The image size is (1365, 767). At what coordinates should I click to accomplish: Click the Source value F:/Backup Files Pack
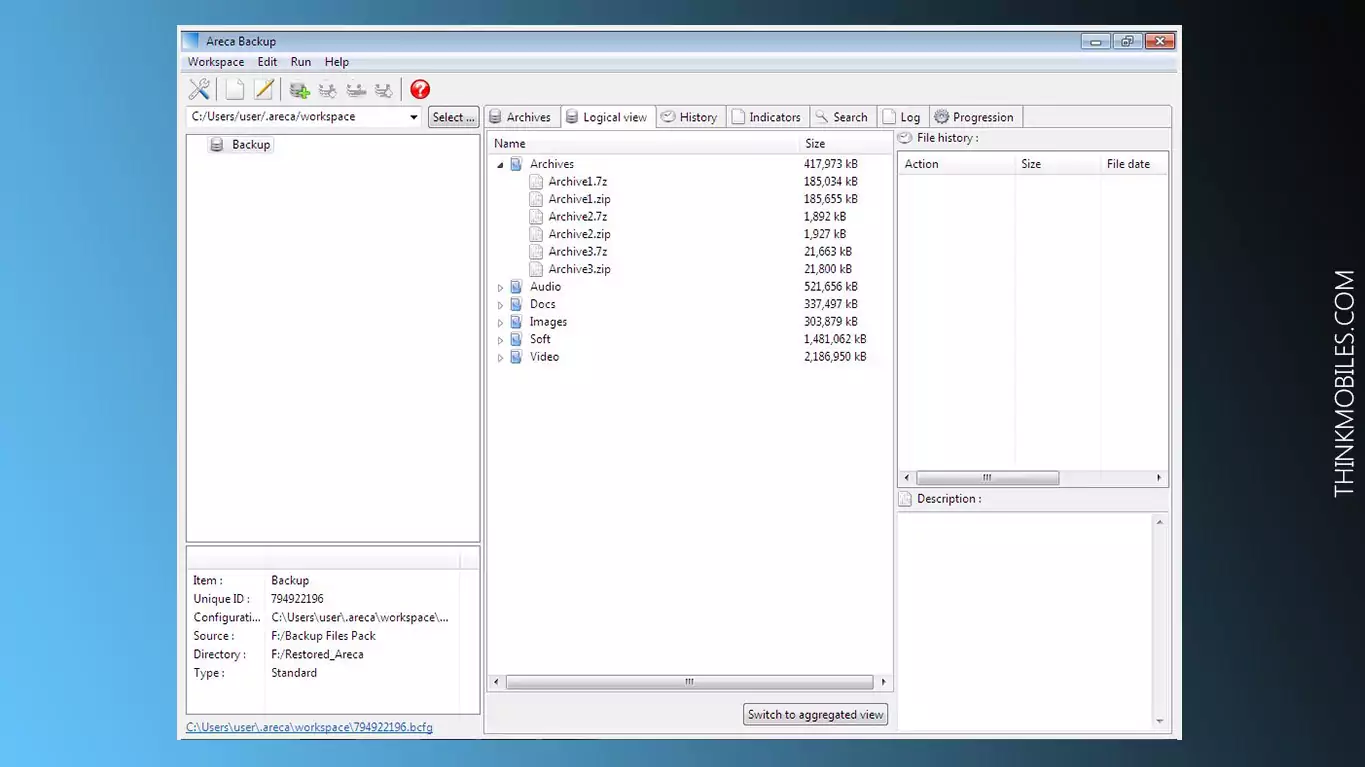323,636
